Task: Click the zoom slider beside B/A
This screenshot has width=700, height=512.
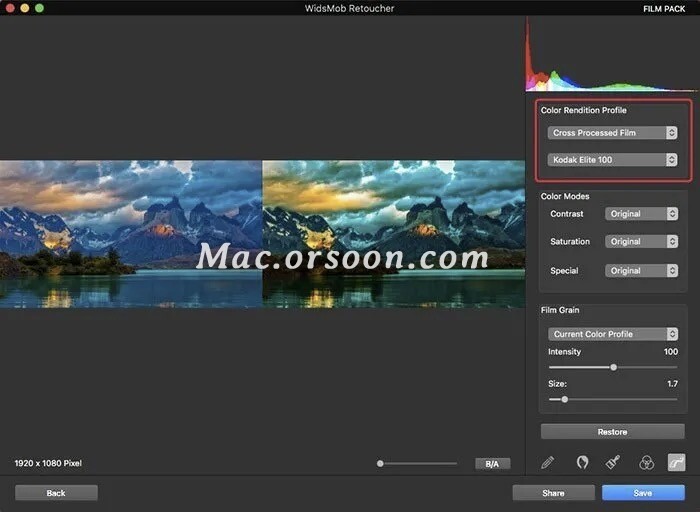Action: click(x=417, y=464)
